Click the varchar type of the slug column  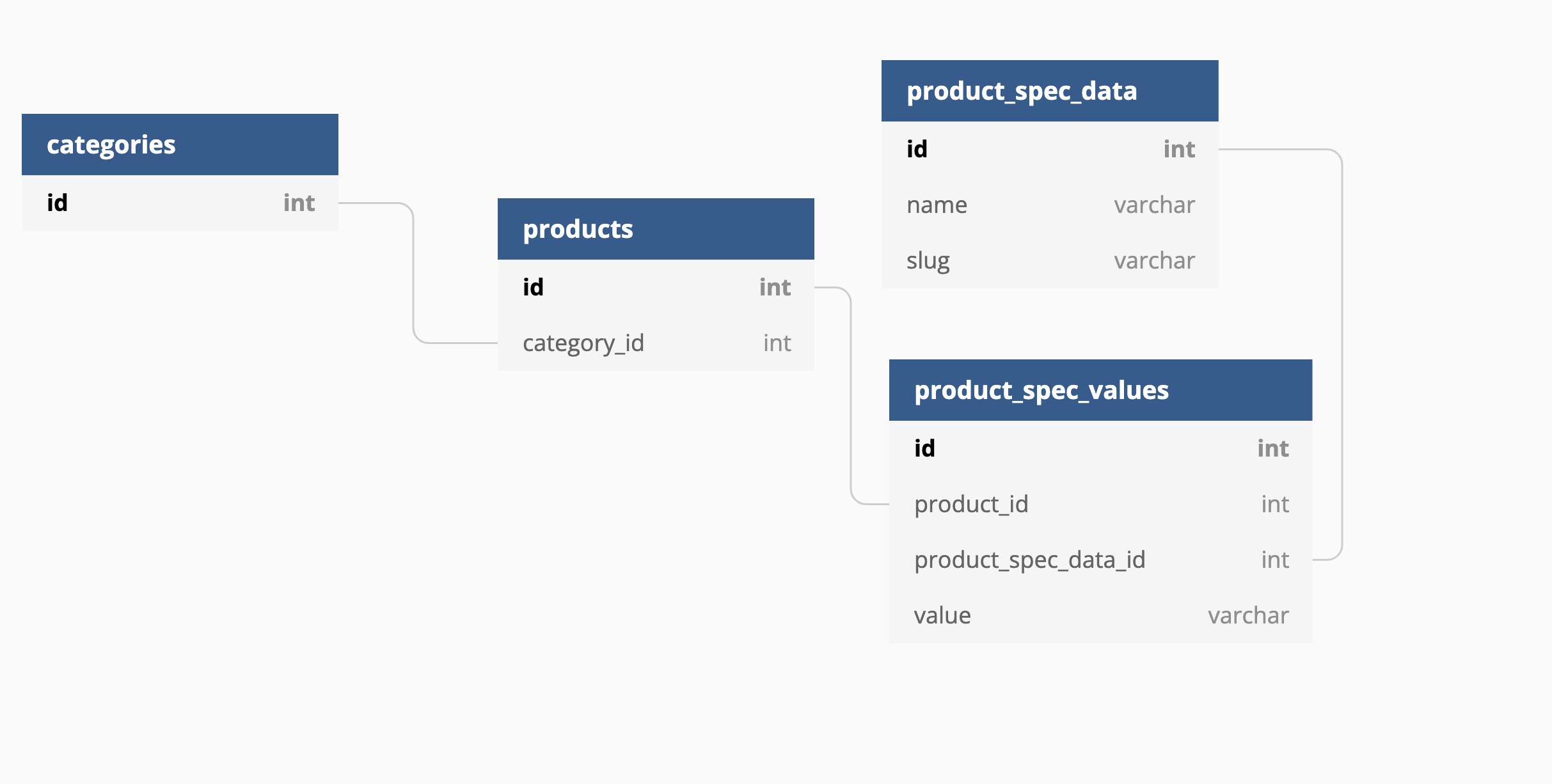[x=1154, y=261]
